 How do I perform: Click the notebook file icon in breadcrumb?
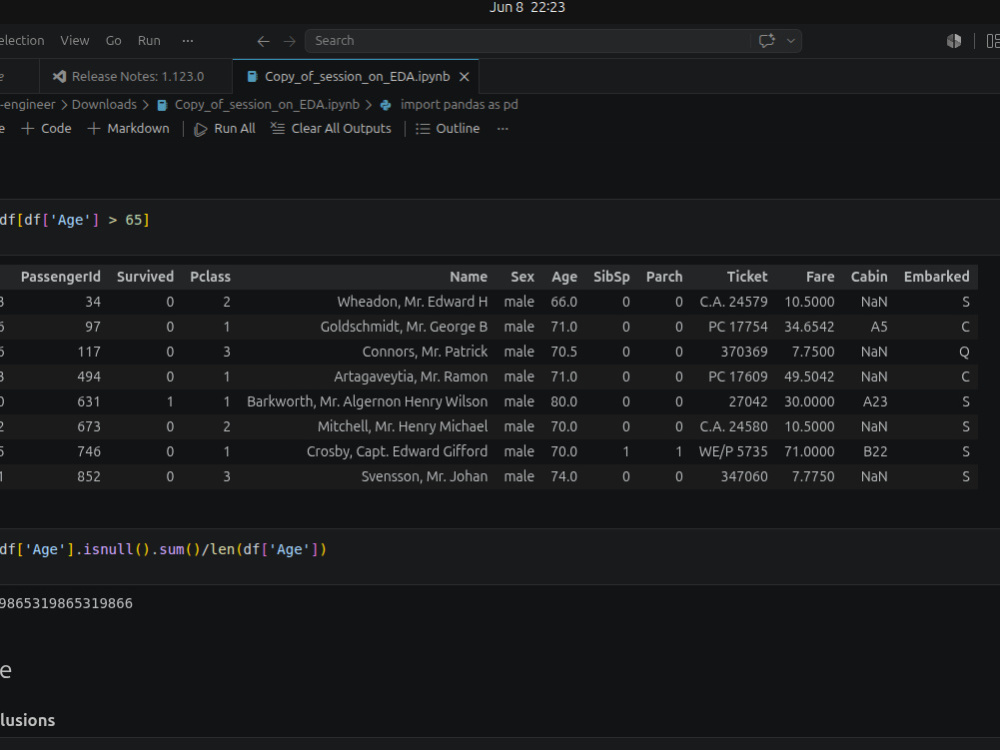coord(162,105)
